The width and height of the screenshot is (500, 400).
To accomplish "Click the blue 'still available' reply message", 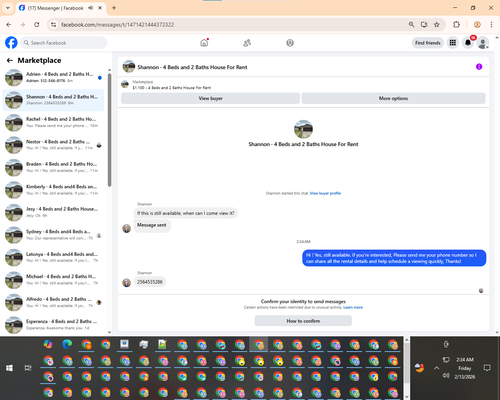I will 394,258.
